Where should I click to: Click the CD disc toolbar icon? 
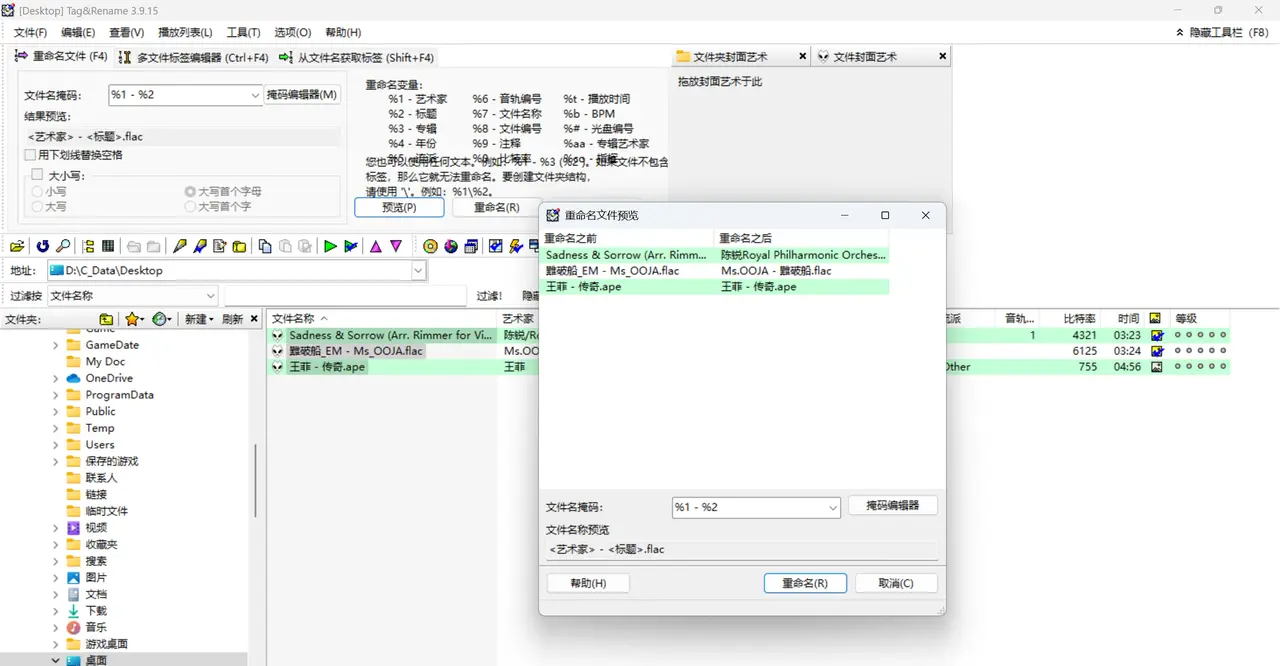click(x=431, y=246)
